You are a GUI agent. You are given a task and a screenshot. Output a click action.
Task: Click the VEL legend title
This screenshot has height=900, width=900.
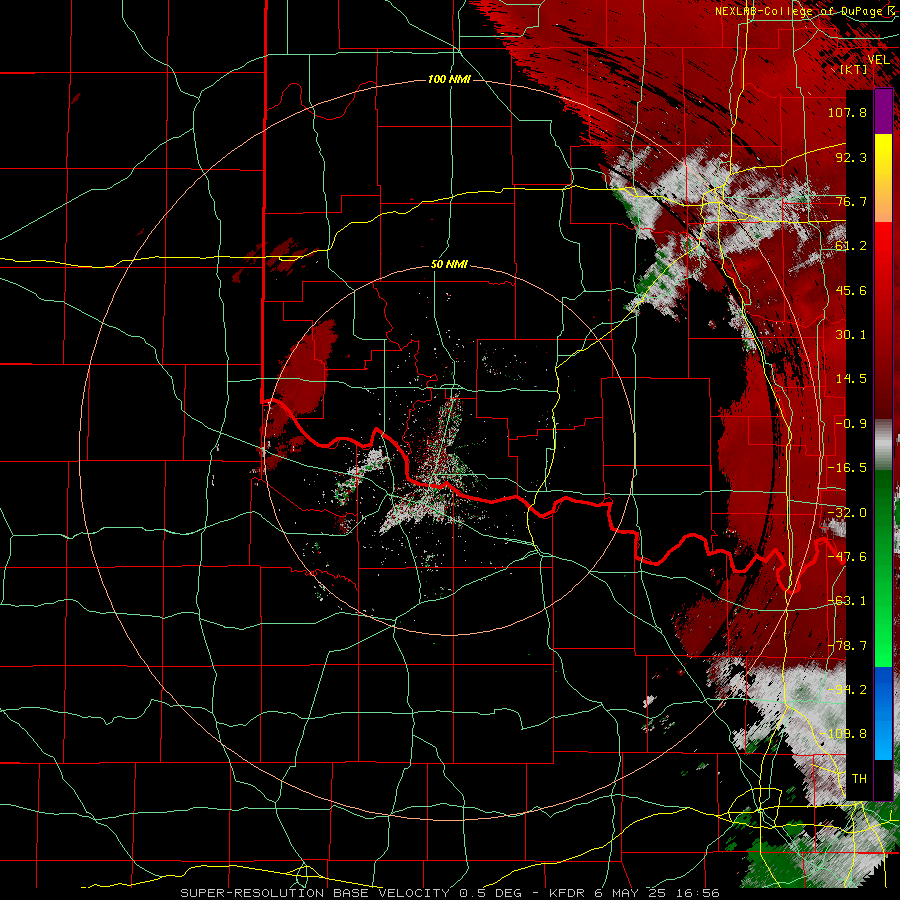(x=878, y=60)
